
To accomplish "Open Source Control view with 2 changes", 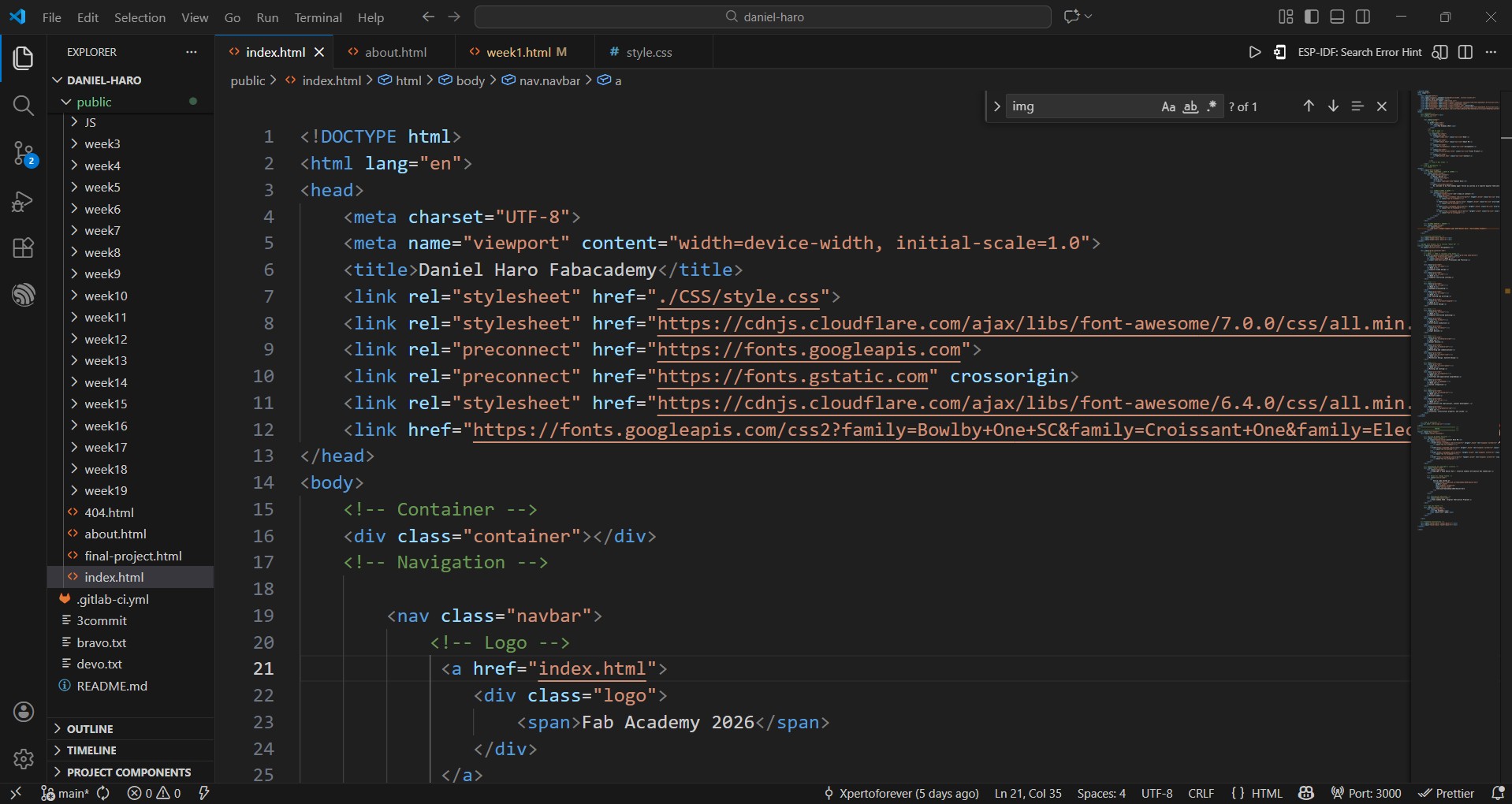I will click(x=24, y=153).
